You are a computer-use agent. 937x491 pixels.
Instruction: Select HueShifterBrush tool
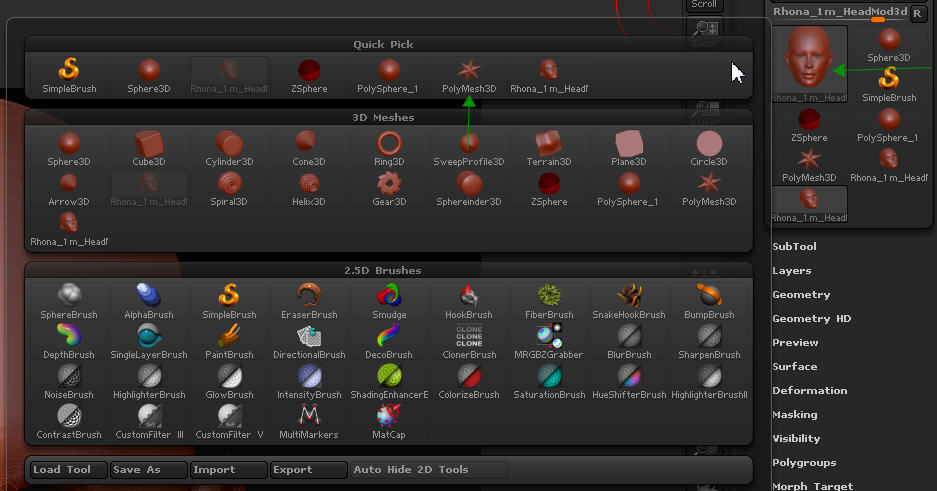pyautogui.click(x=629, y=382)
